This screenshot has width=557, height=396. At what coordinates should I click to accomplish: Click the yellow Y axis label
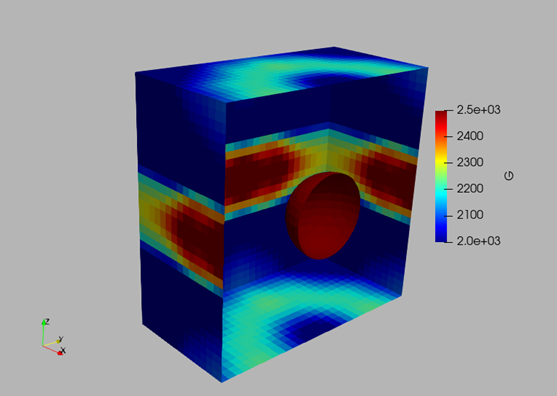pos(61,338)
